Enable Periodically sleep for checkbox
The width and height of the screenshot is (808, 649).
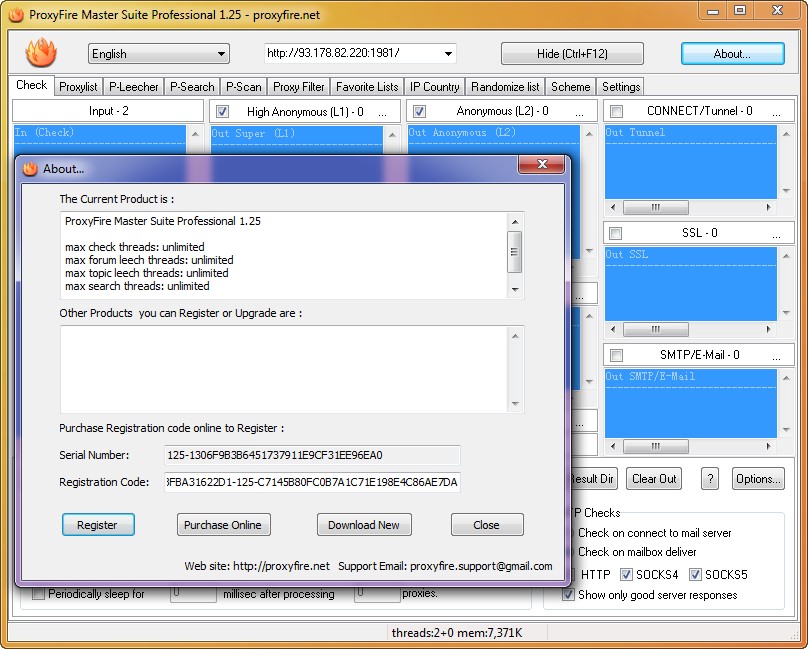(39, 594)
